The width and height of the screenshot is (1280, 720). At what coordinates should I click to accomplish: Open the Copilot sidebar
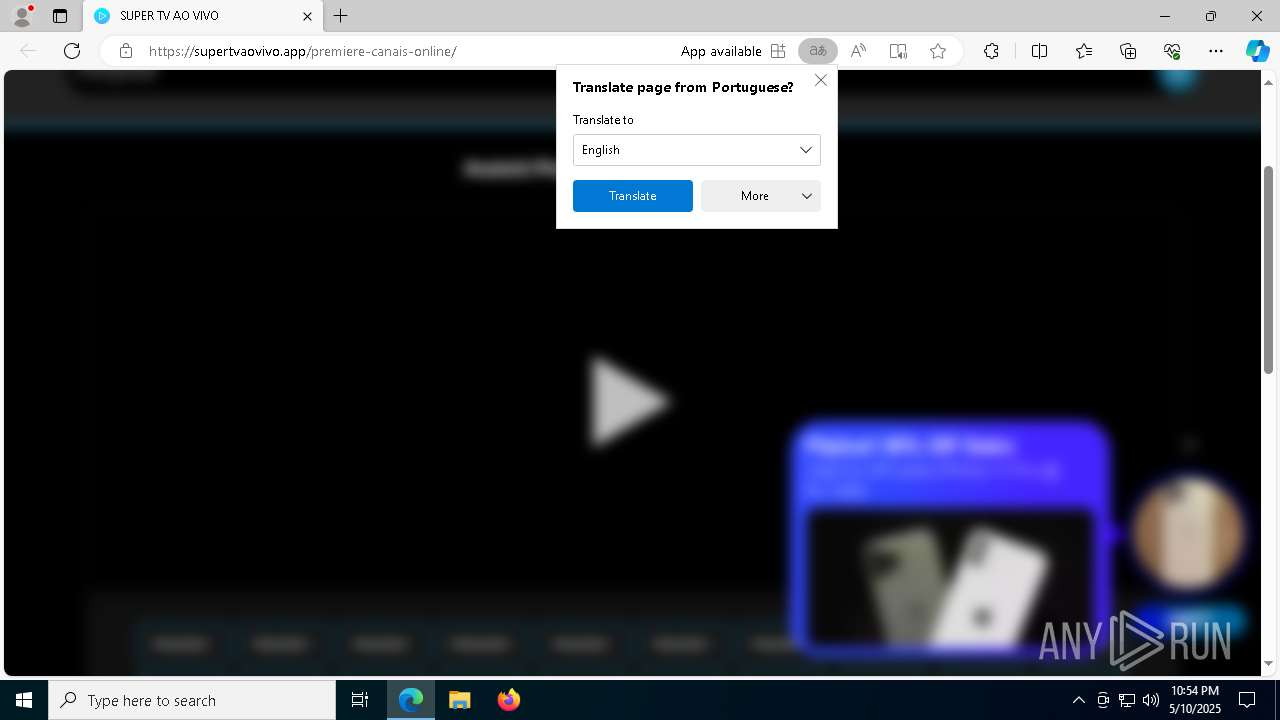(x=1257, y=51)
